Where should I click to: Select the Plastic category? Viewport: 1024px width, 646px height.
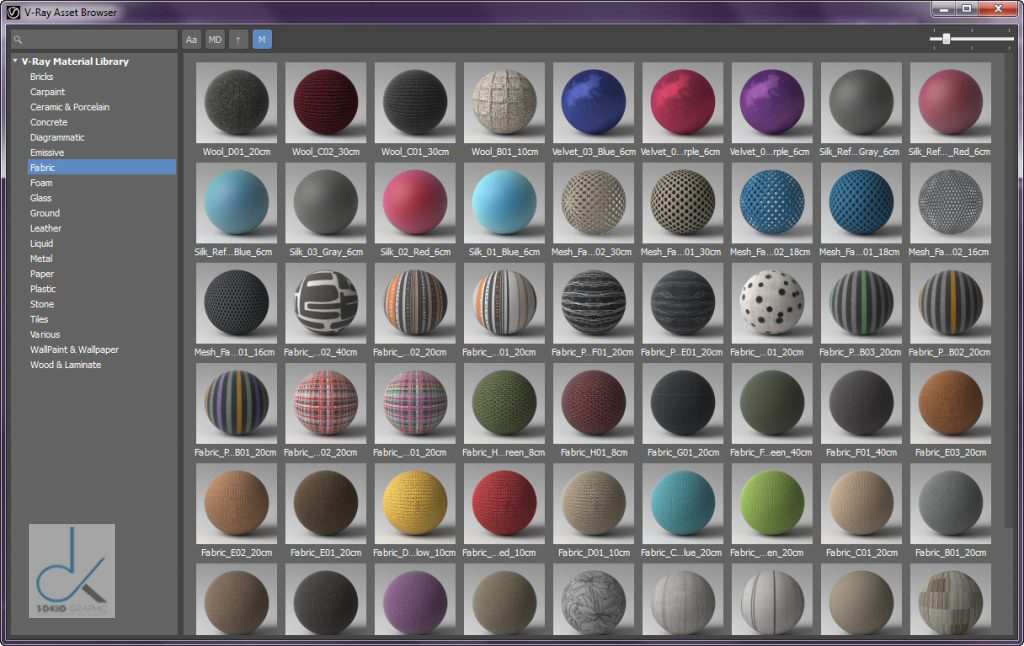point(42,289)
